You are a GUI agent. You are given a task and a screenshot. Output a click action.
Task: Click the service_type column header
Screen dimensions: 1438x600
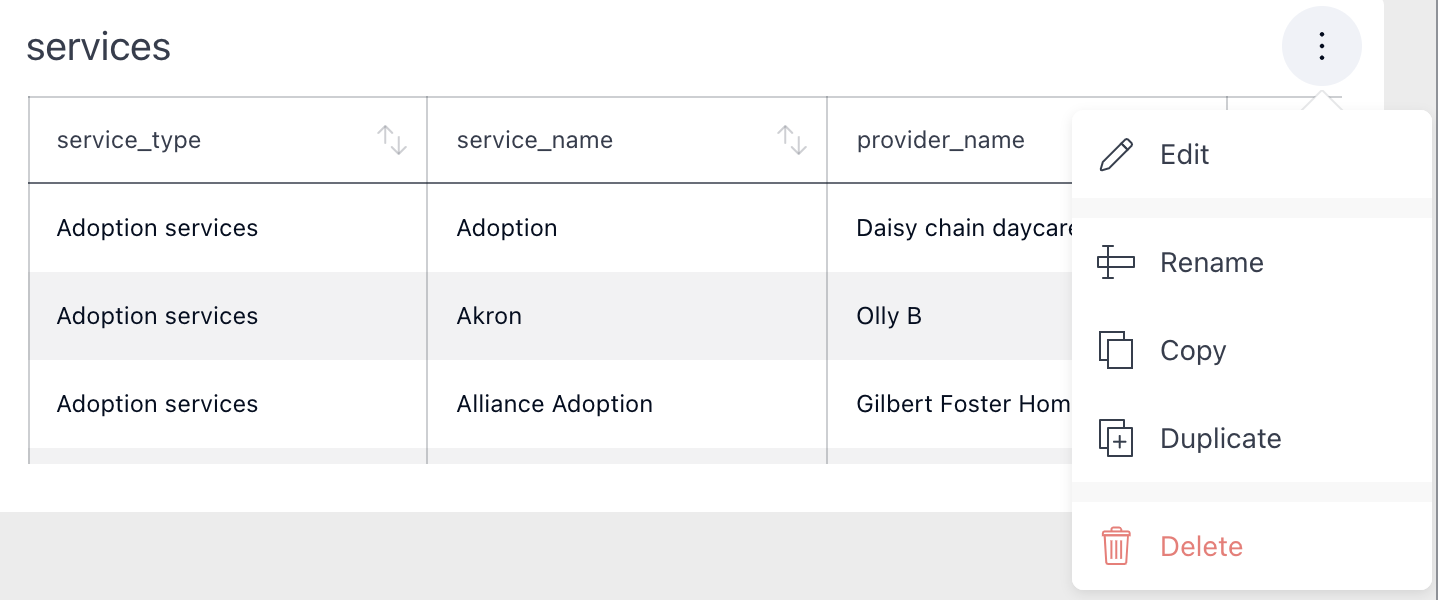click(129, 140)
